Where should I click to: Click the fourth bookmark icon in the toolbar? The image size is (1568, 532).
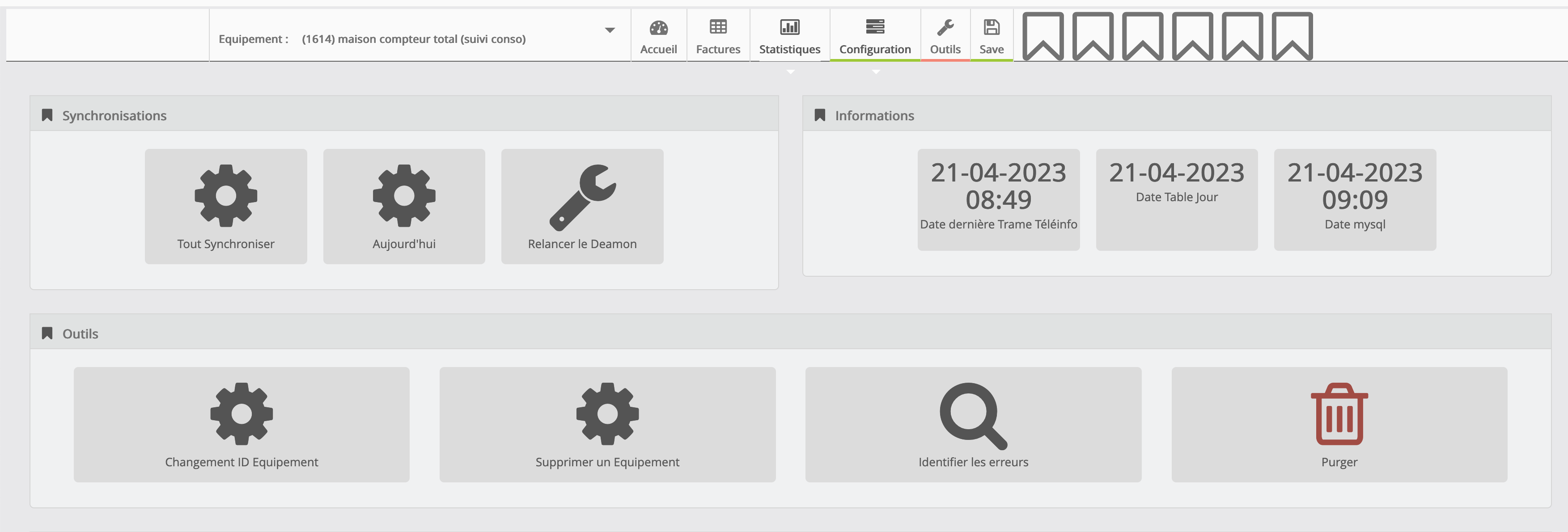tap(1192, 36)
